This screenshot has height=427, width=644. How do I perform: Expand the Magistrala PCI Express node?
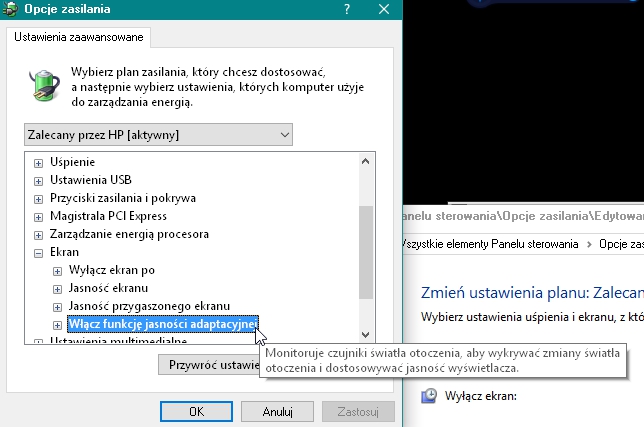pos(38,217)
